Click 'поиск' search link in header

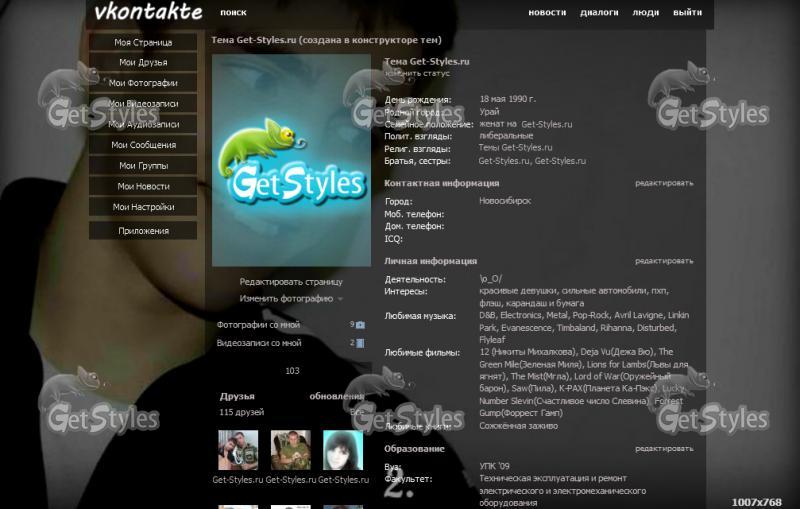point(233,13)
